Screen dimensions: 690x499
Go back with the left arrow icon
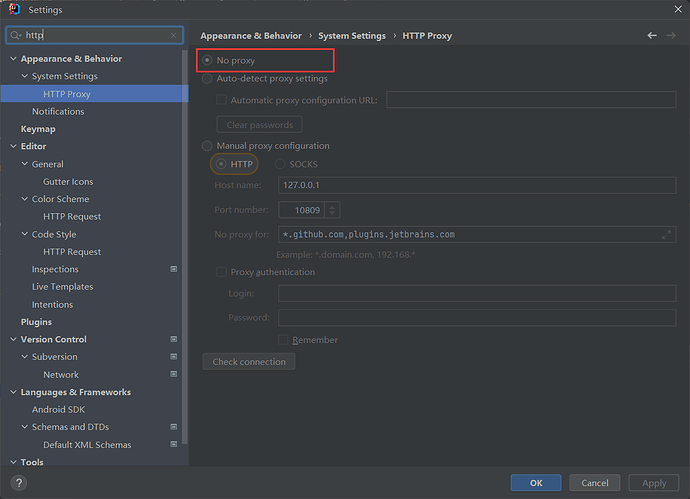(x=652, y=35)
